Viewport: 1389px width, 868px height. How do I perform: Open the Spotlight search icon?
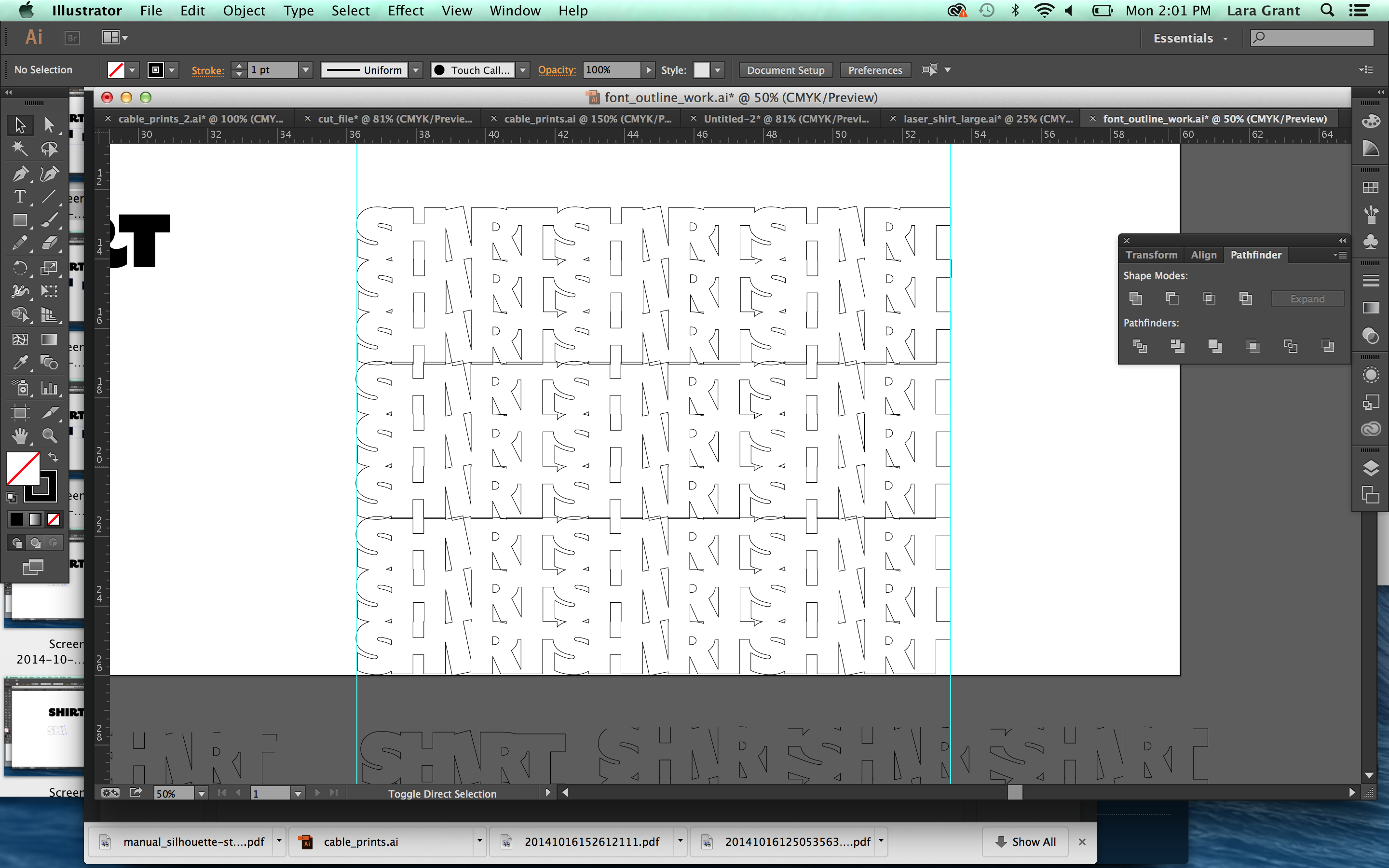coord(1327,10)
